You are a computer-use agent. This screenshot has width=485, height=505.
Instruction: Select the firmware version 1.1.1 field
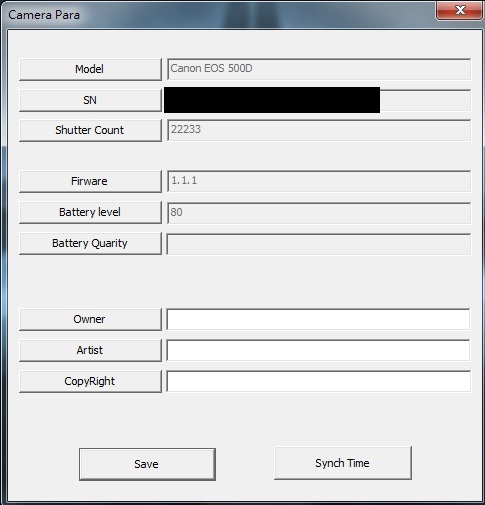(319, 181)
